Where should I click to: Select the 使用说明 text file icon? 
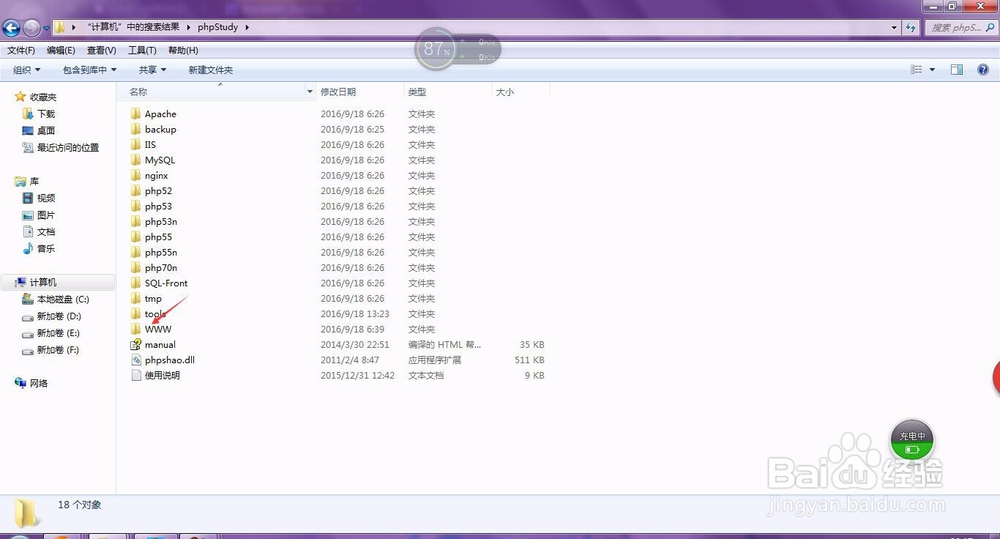136,375
